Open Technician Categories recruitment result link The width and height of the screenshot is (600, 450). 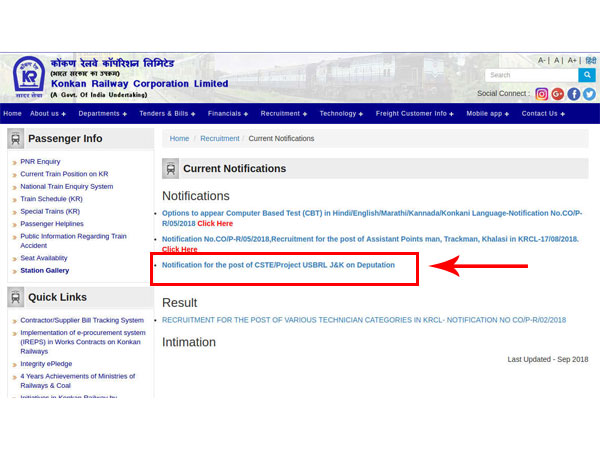(364, 320)
